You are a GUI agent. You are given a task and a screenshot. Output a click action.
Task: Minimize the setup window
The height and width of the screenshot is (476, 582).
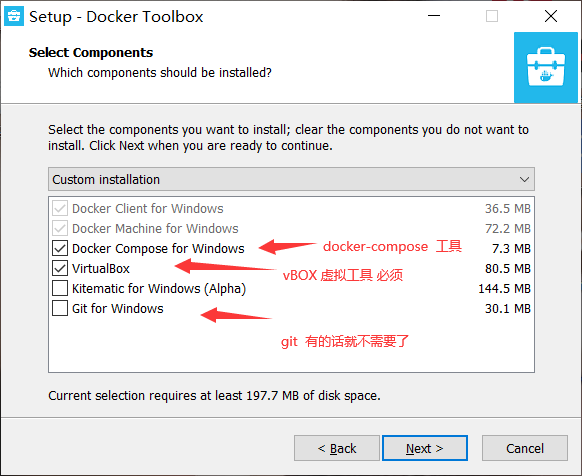tap(434, 16)
